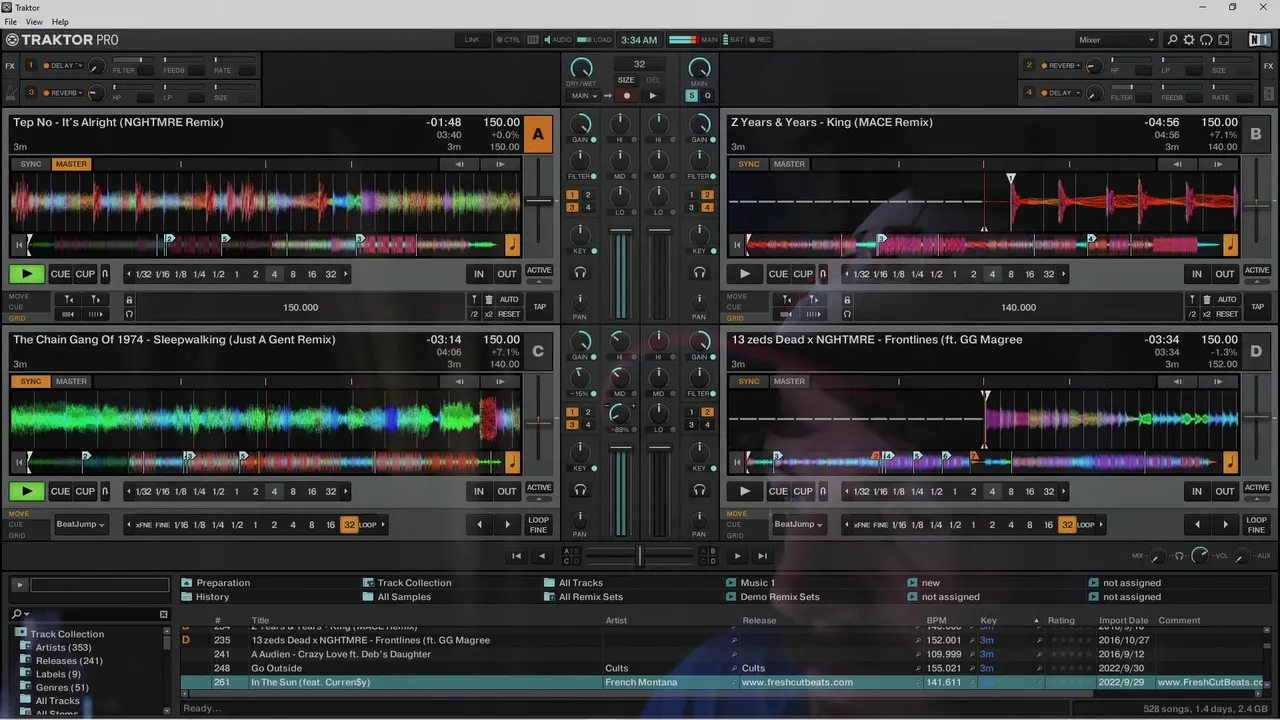Play deck A
The image size is (1280, 720).
pyautogui.click(x=27, y=274)
